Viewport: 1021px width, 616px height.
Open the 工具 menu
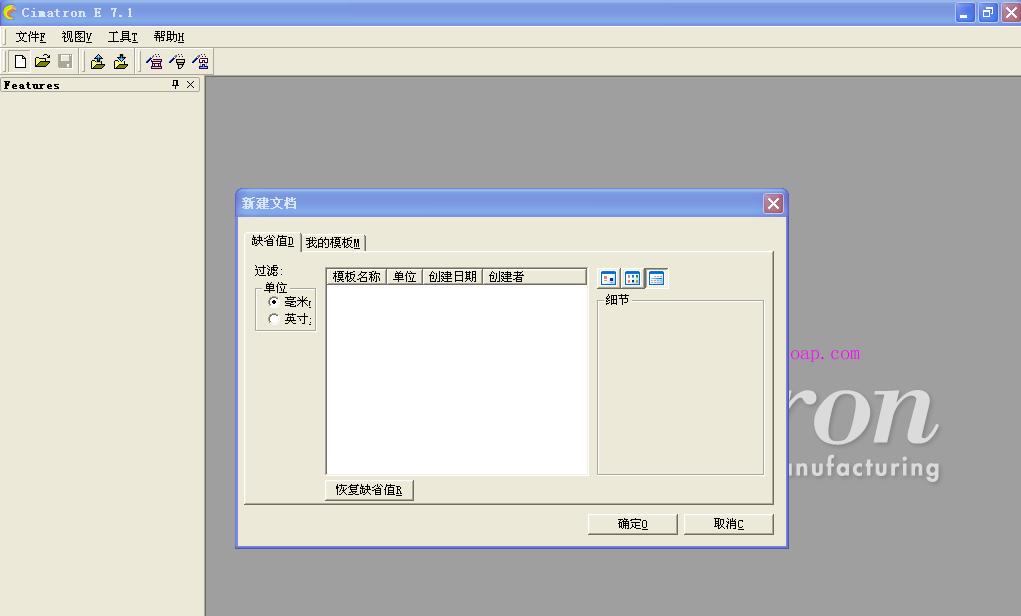point(122,37)
